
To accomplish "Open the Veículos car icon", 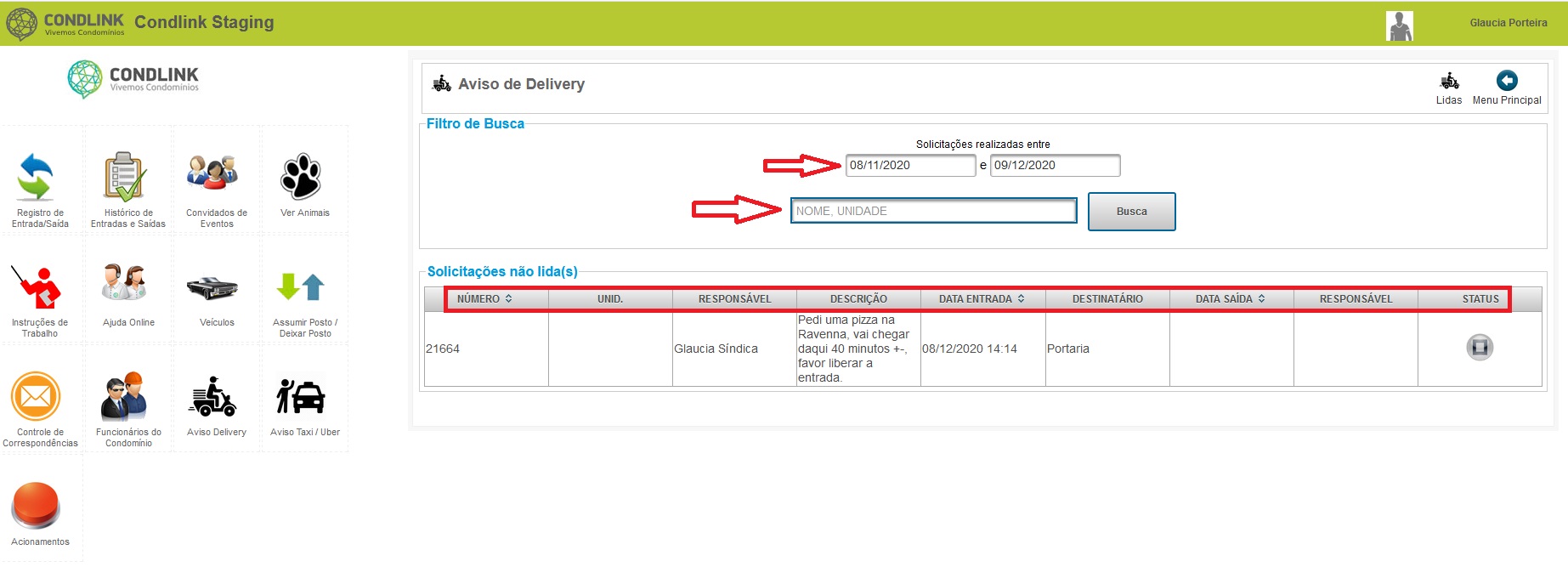I will pyautogui.click(x=212, y=288).
